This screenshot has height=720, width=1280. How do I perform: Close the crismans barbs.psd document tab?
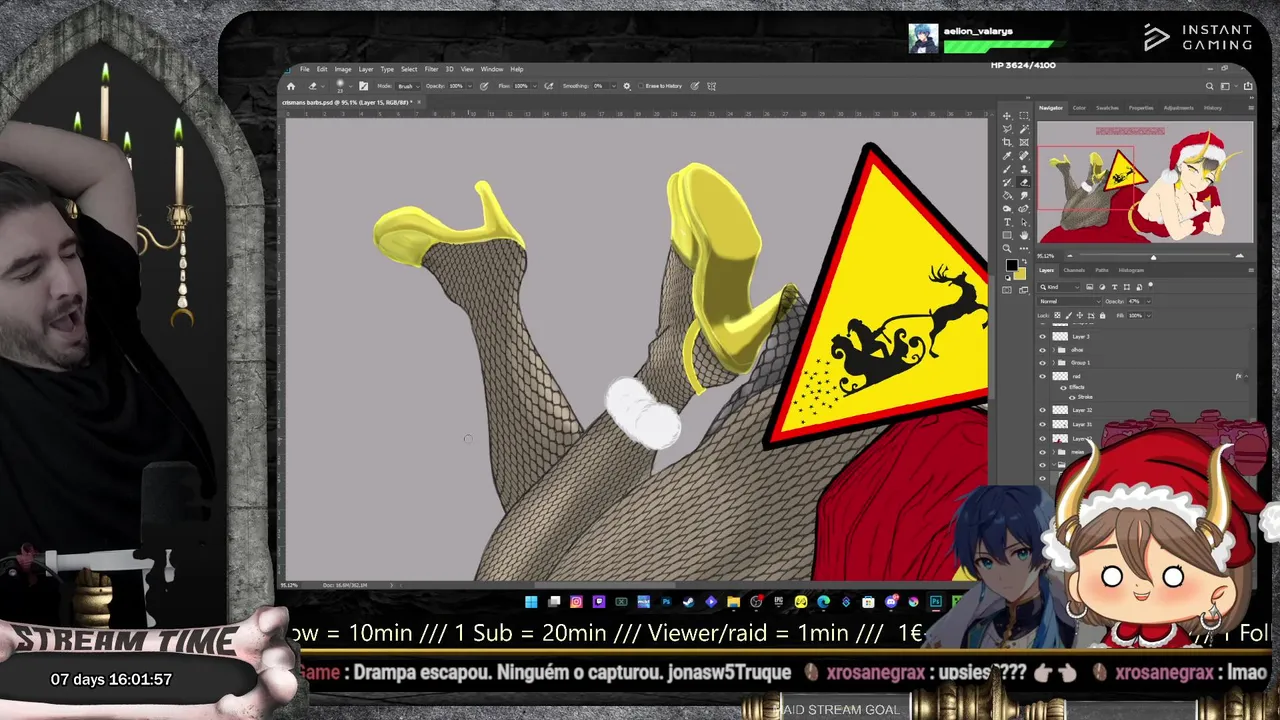click(419, 102)
